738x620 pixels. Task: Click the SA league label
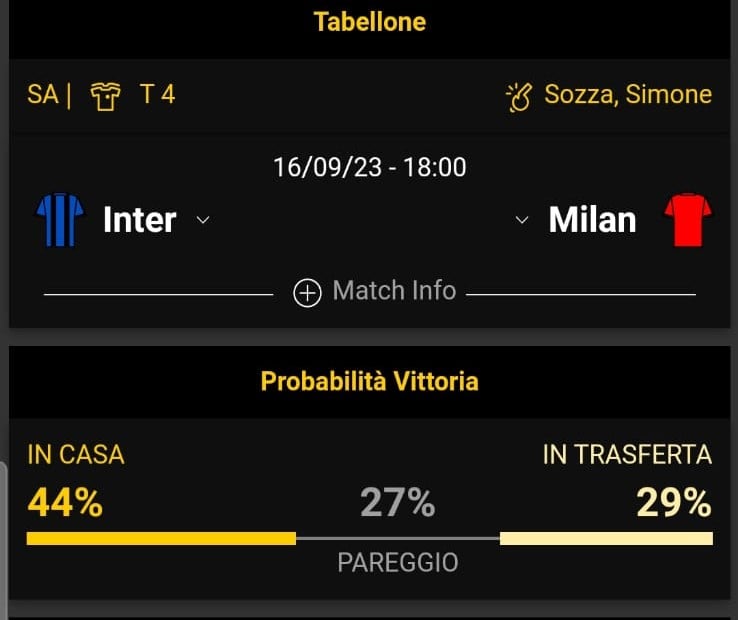click(x=43, y=95)
